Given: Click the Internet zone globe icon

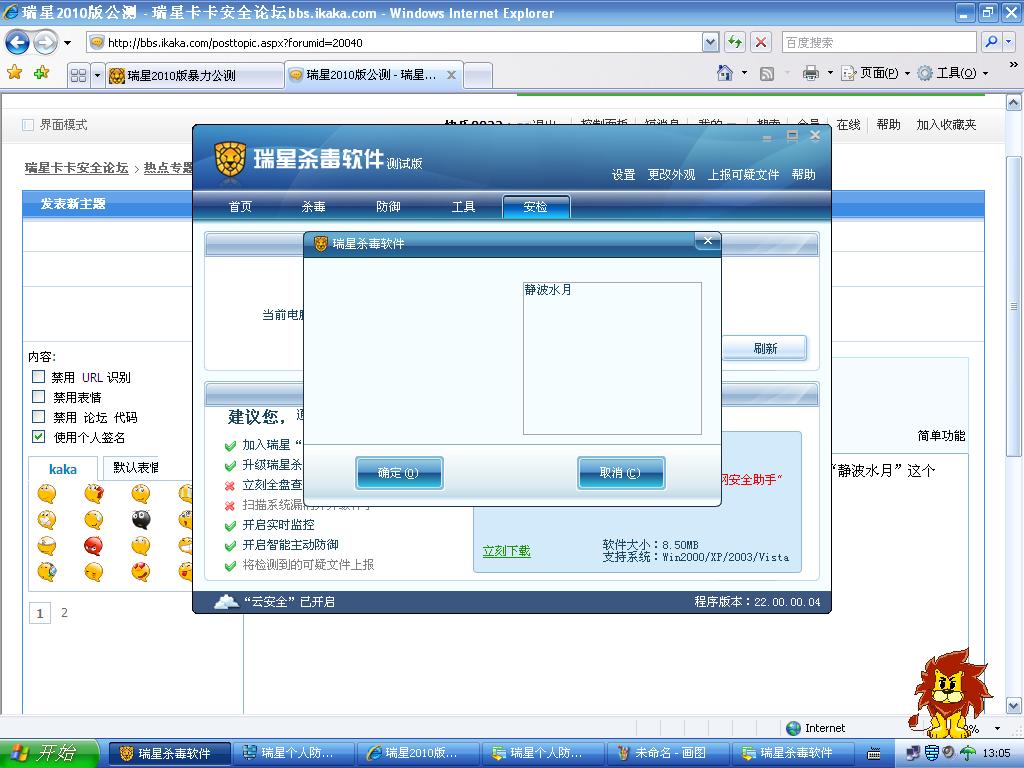Looking at the screenshot, I should (x=793, y=728).
